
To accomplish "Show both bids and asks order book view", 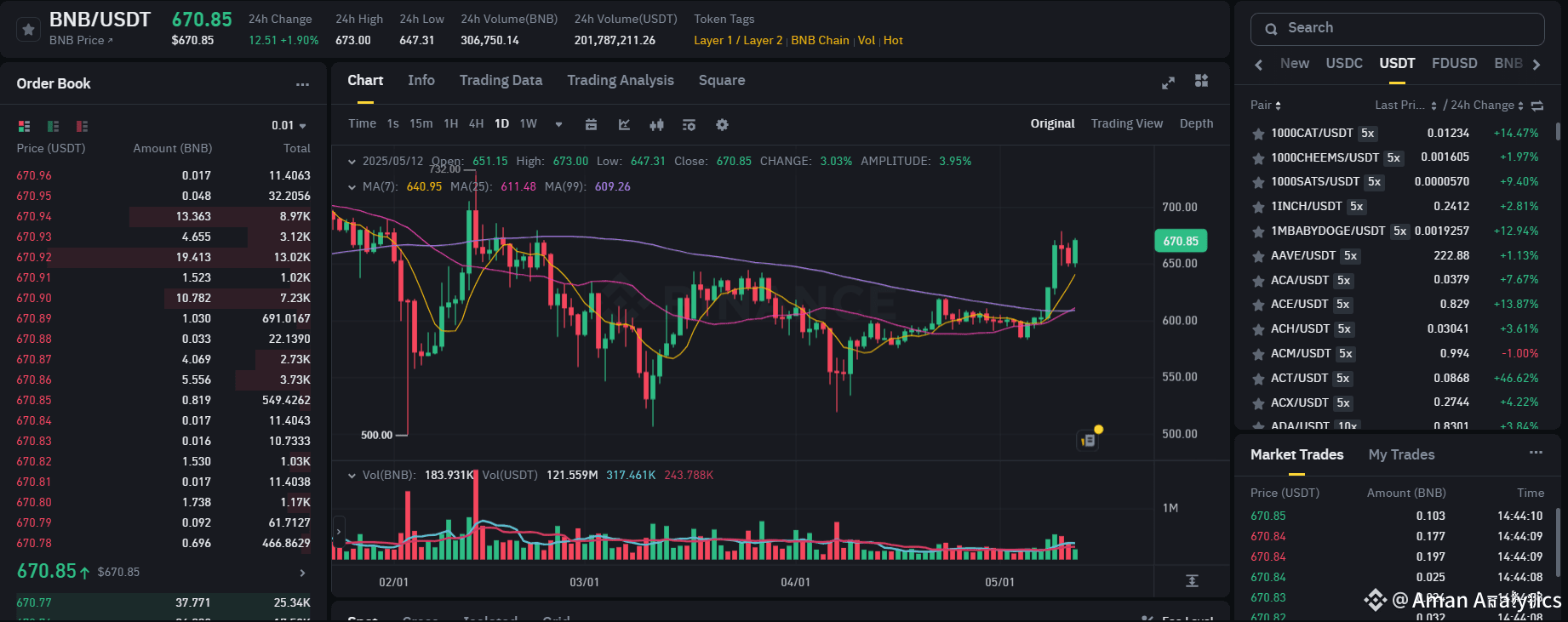I will coord(24,126).
